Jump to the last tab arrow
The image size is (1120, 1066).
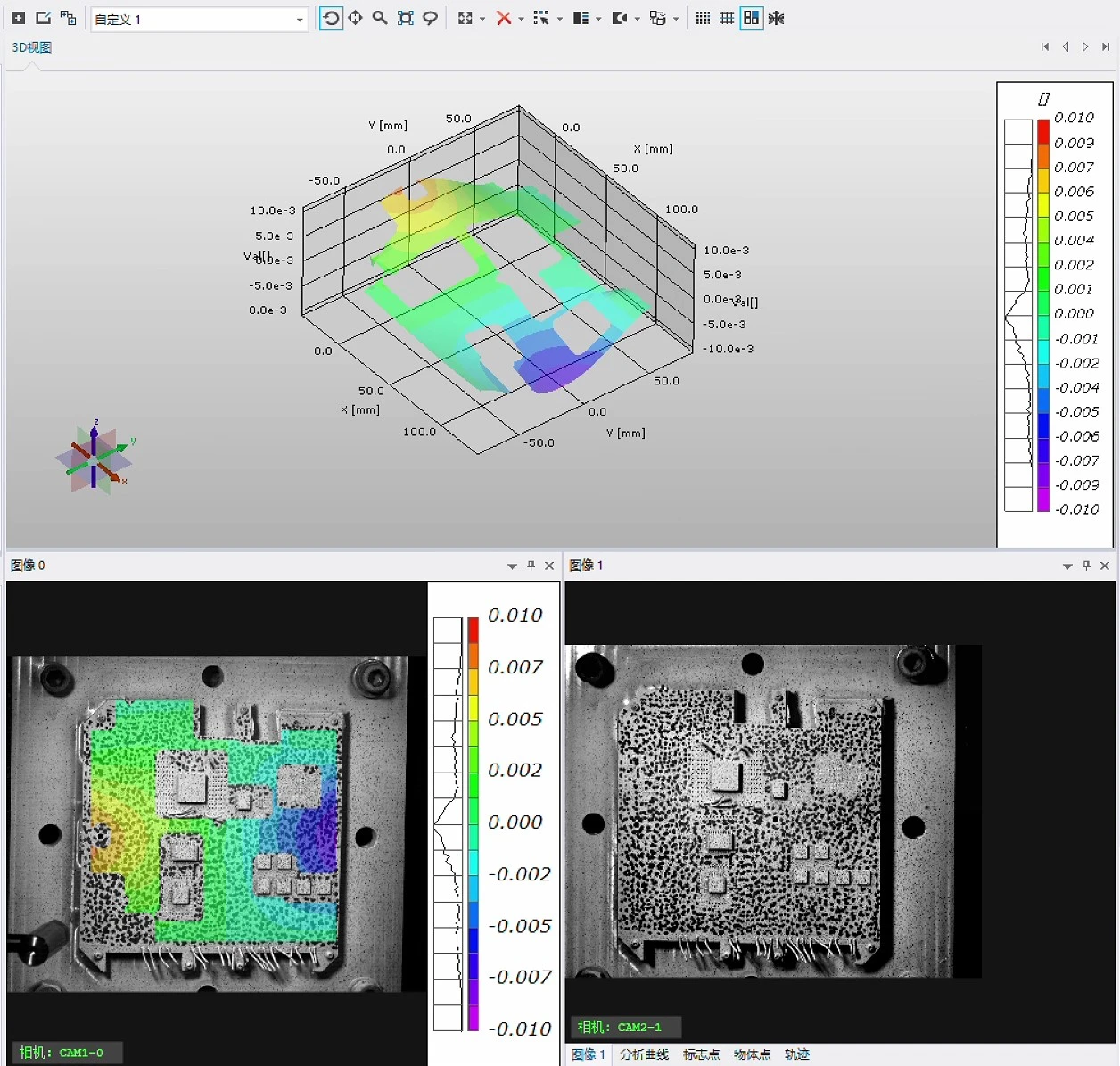coord(1106,47)
